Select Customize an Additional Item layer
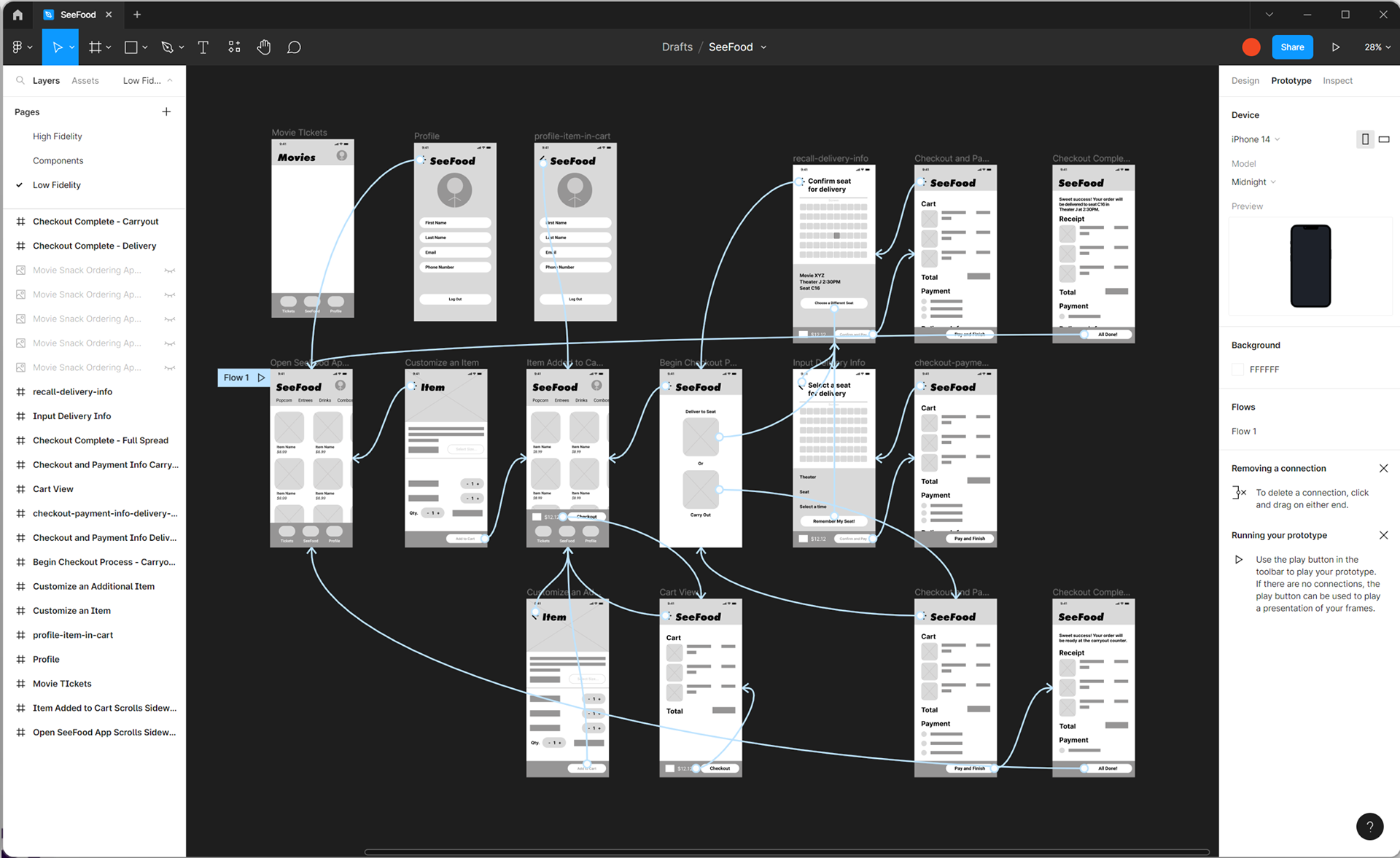1400x858 pixels. (x=94, y=587)
